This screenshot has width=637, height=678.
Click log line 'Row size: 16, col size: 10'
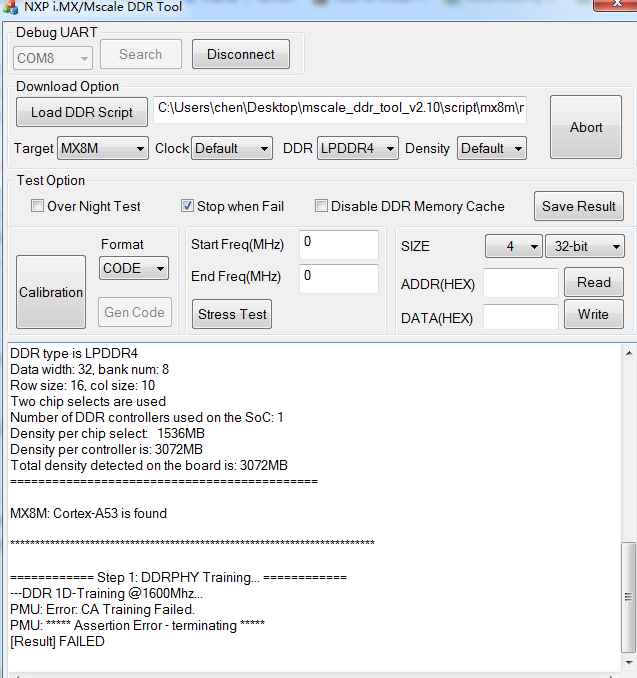(x=83, y=385)
